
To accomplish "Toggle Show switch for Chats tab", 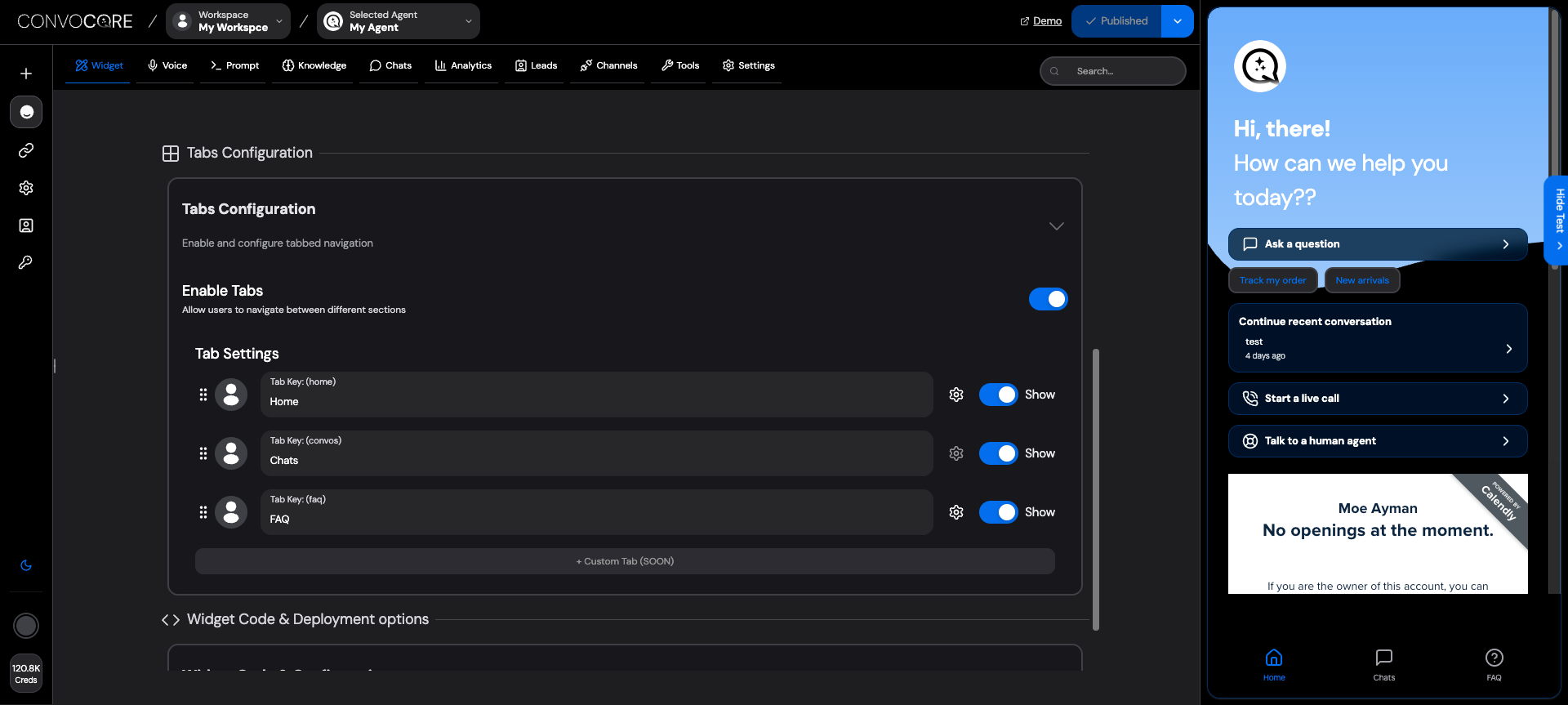I will coord(998,453).
